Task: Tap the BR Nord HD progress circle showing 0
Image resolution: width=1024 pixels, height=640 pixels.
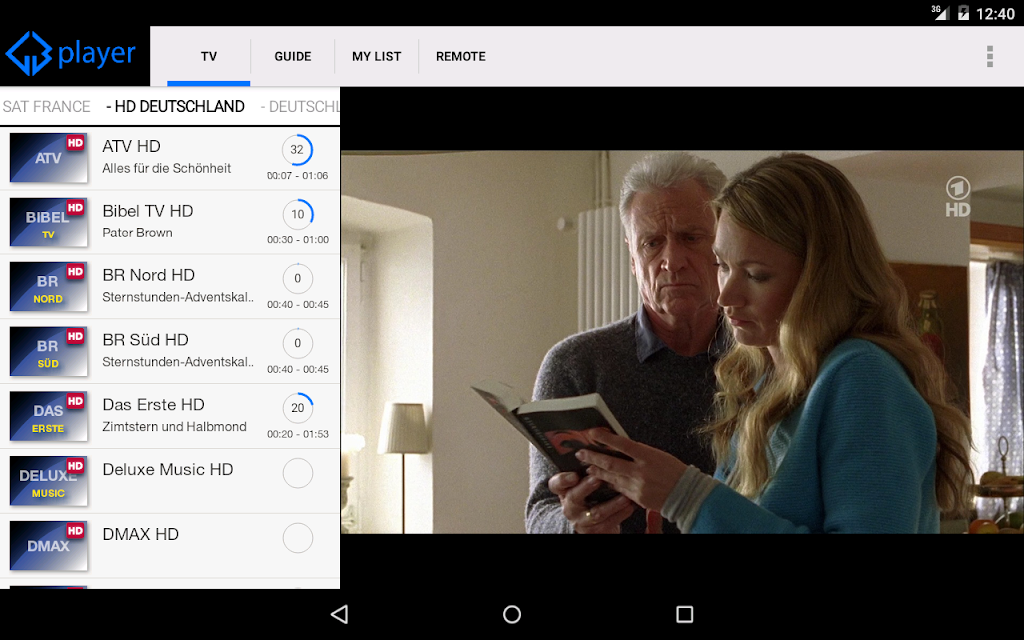Action: pyautogui.click(x=298, y=279)
